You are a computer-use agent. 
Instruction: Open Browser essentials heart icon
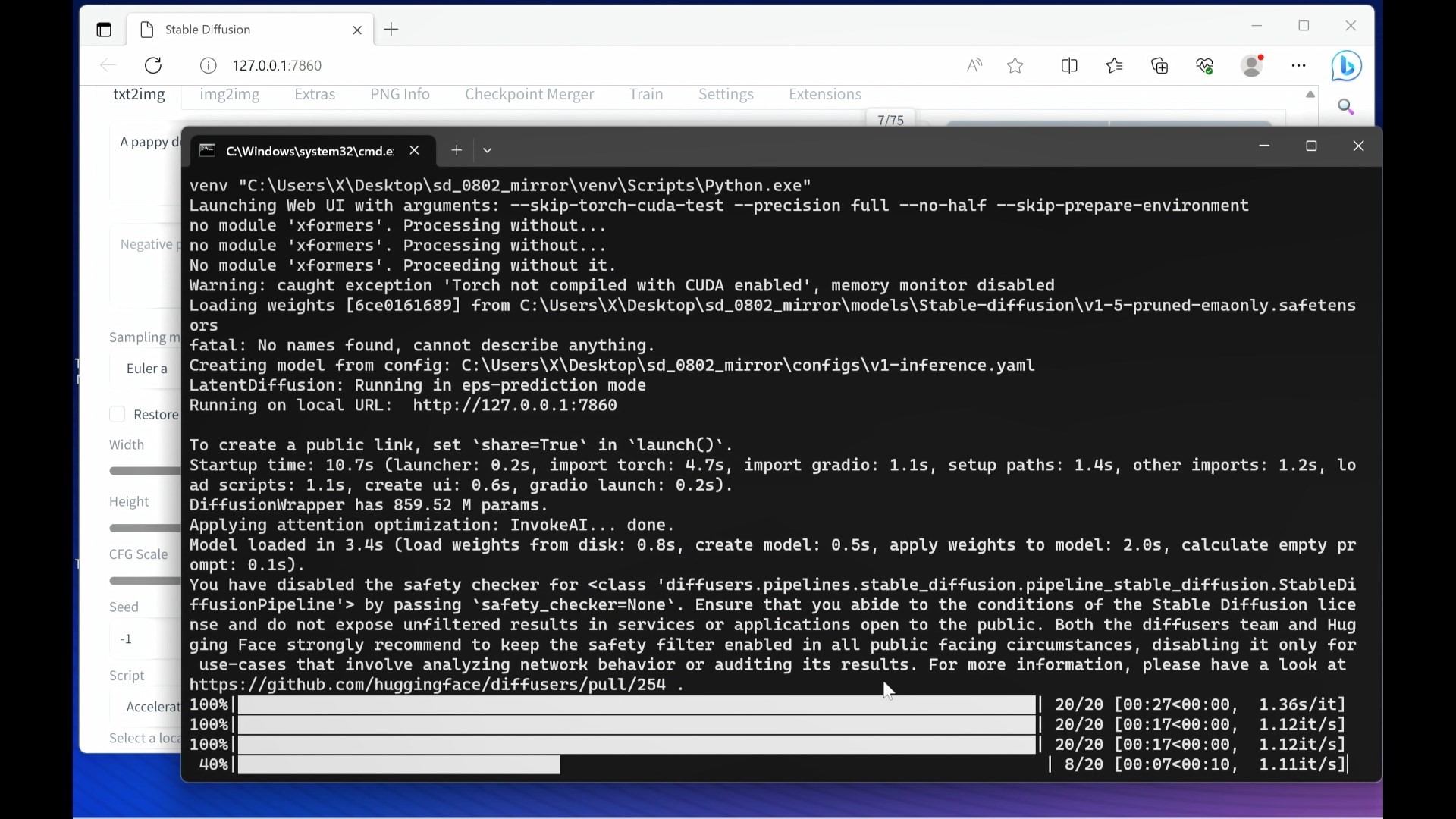pyautogui.click(x=1205, y=66)
